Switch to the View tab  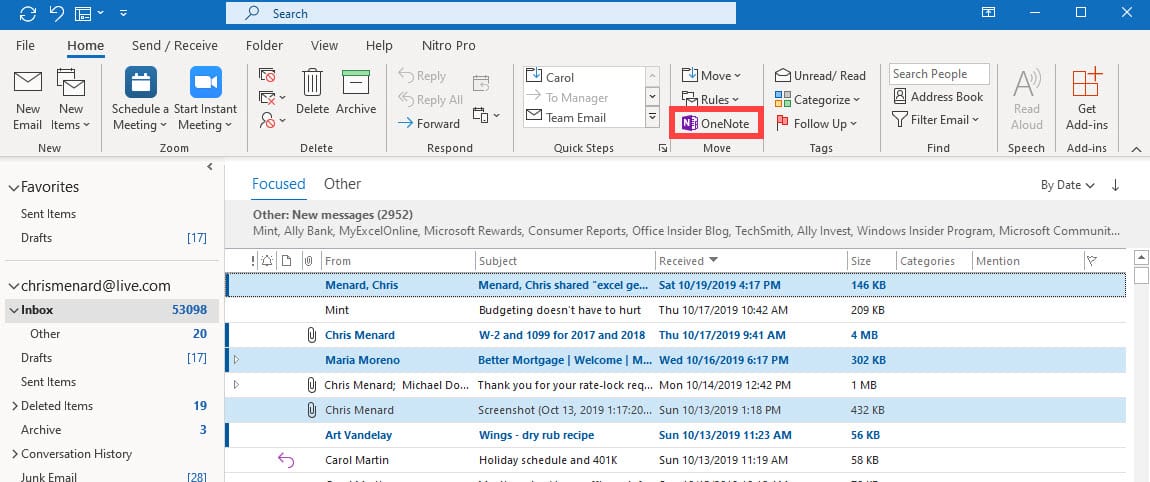tap(324, 45)
